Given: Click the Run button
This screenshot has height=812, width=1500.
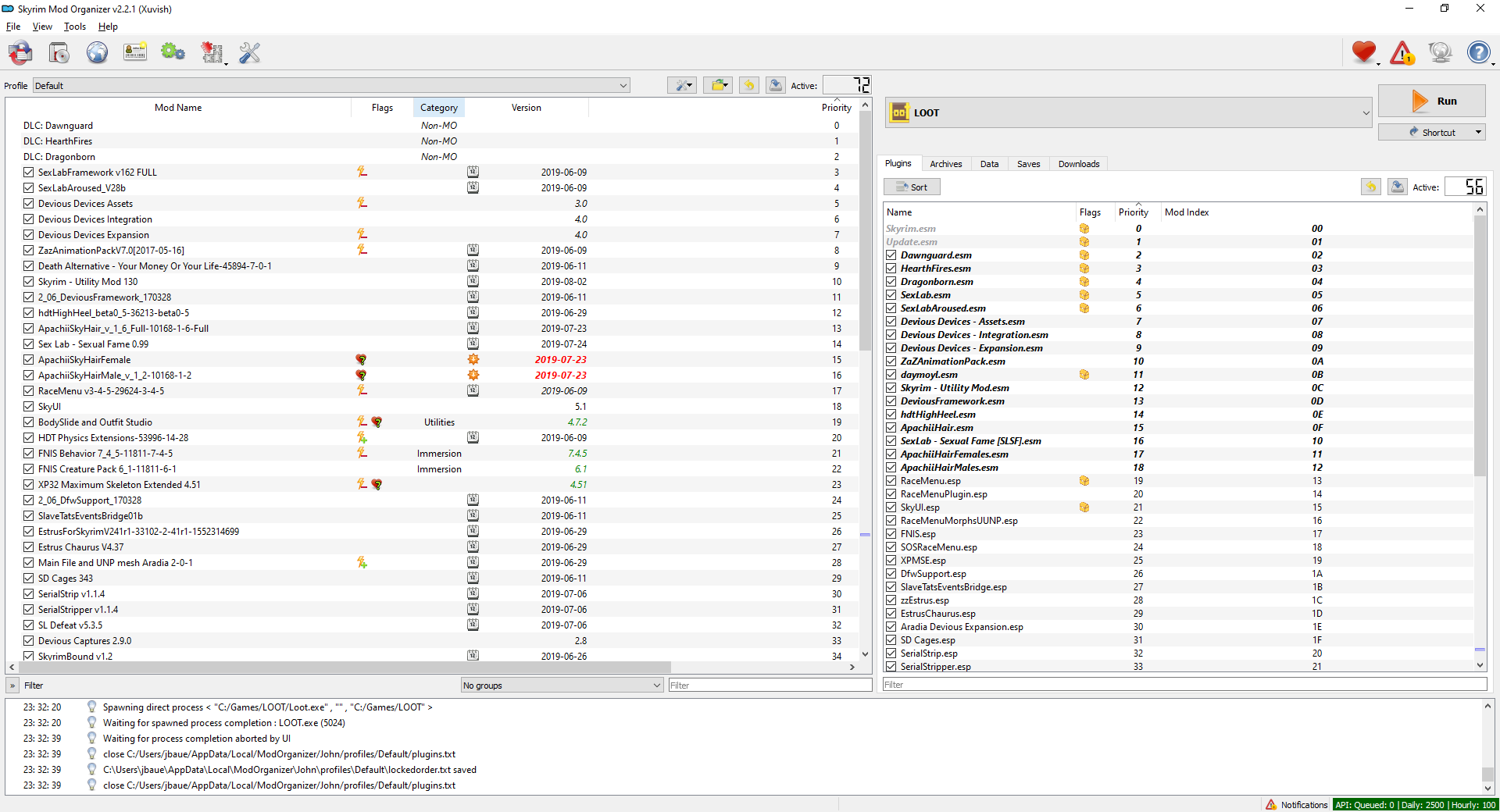Looking at the screenshot, I should coord(1431,101).
